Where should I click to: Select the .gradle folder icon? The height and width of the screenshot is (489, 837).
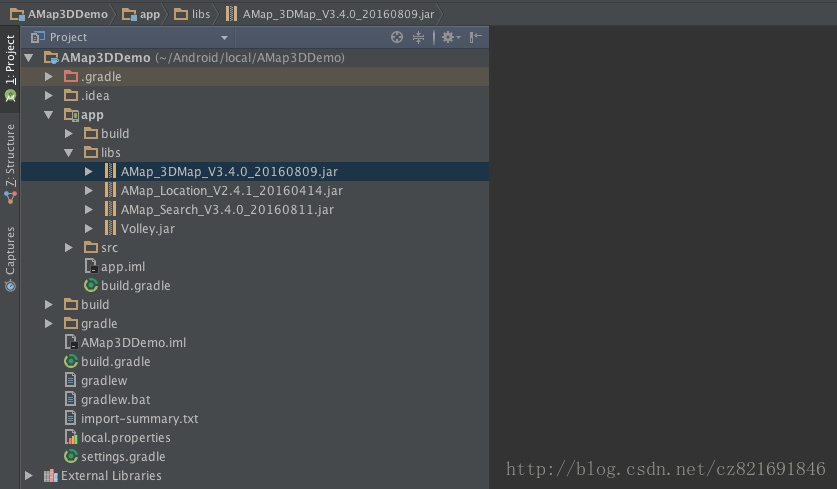pos(70,76)
